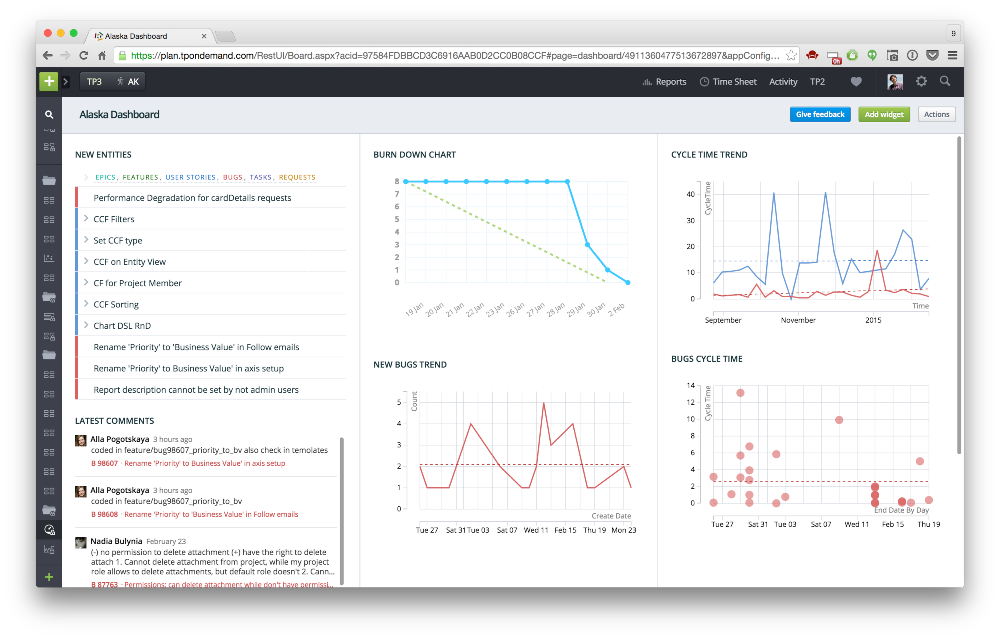Click the last burn down point at 2 Feb
The width and height of the screenshot is (1000, 639).
click(628, 283)
